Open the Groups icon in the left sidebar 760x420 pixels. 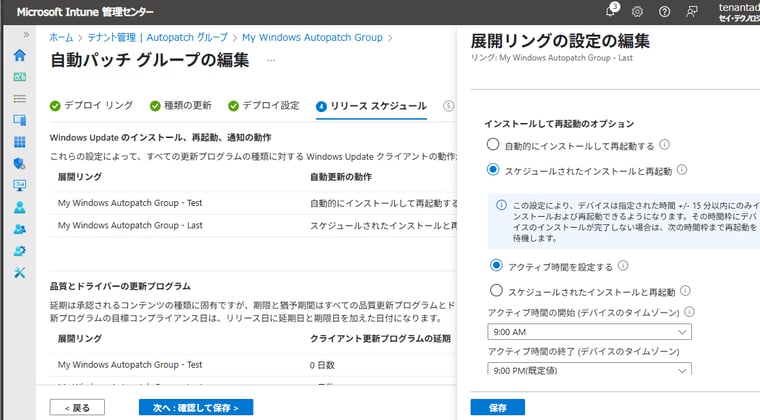click(20, 229)
